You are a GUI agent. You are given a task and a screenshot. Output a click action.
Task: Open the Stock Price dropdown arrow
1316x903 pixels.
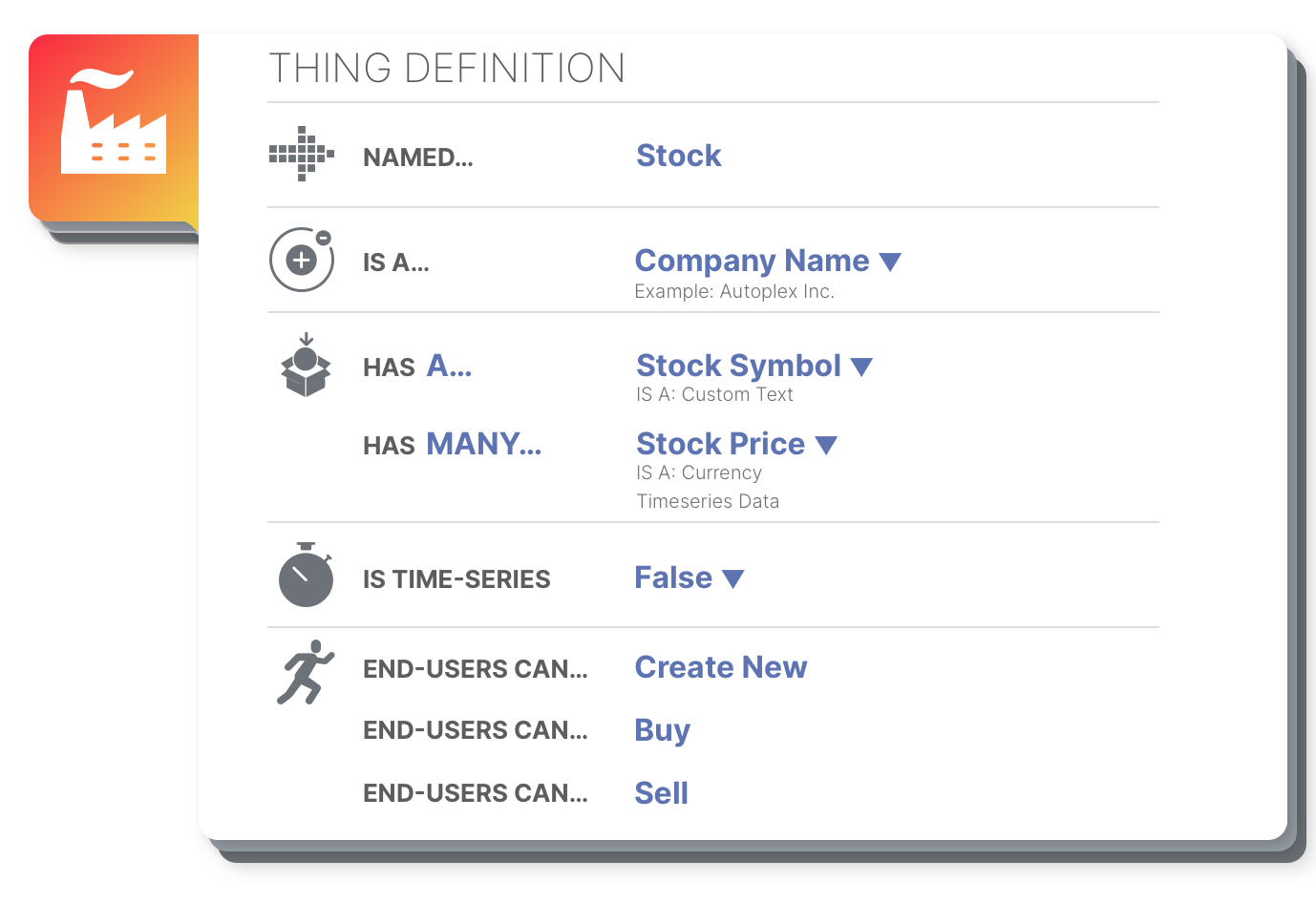point(826,445)
